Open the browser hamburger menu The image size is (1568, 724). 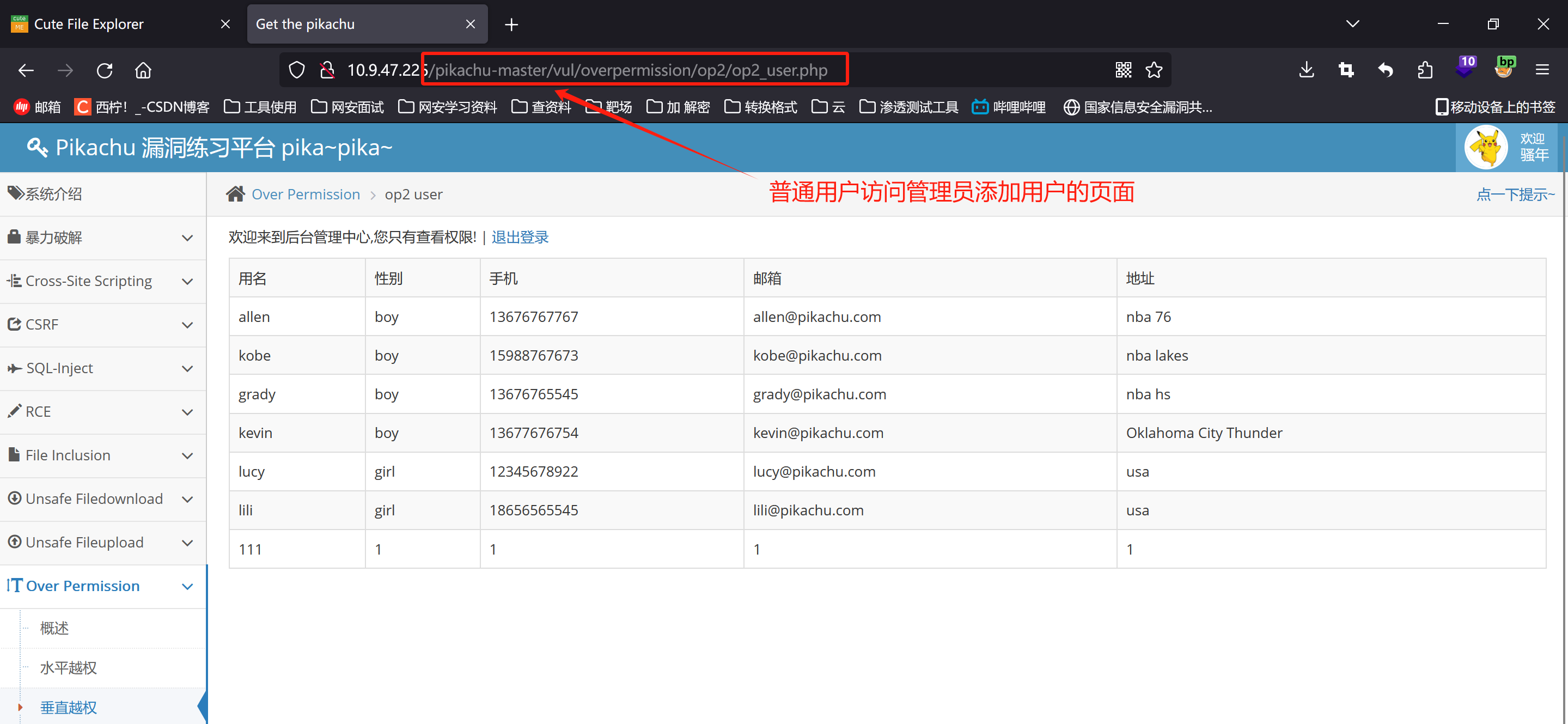click(1542, 70)
